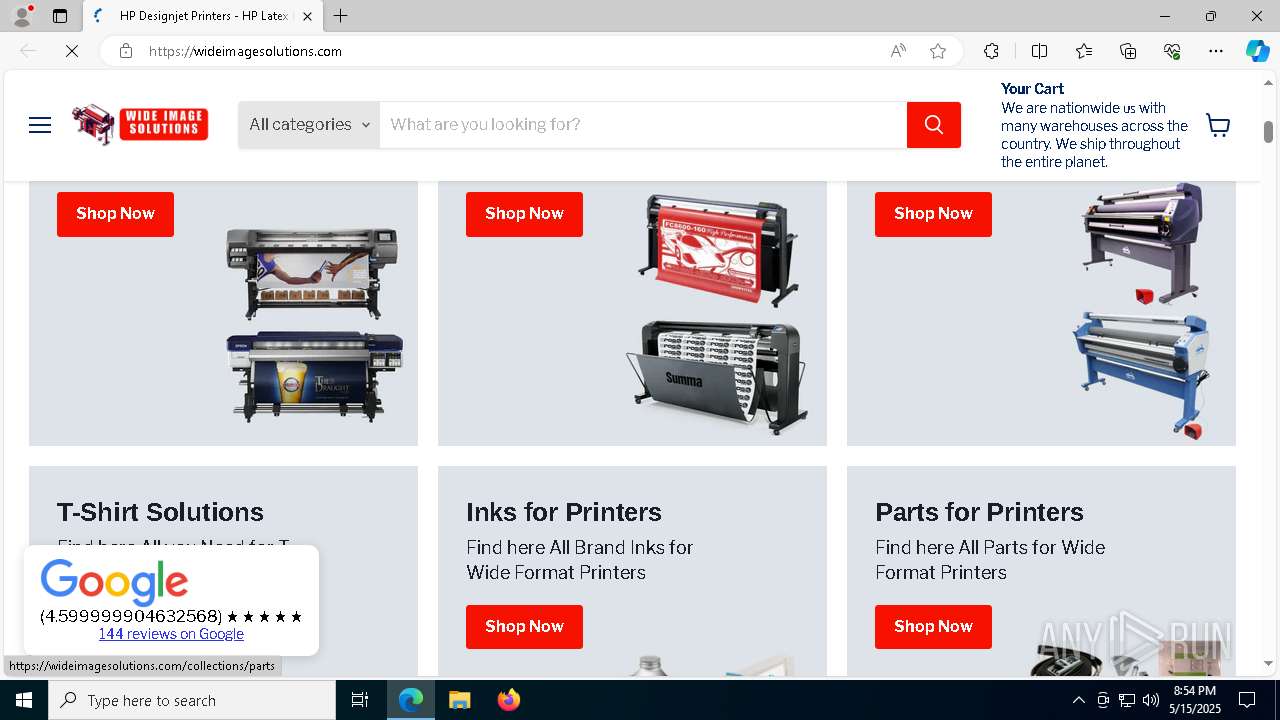Screen dimensions: 1280x720
Task: Open browser Extensions button
Action: [991, 51]
